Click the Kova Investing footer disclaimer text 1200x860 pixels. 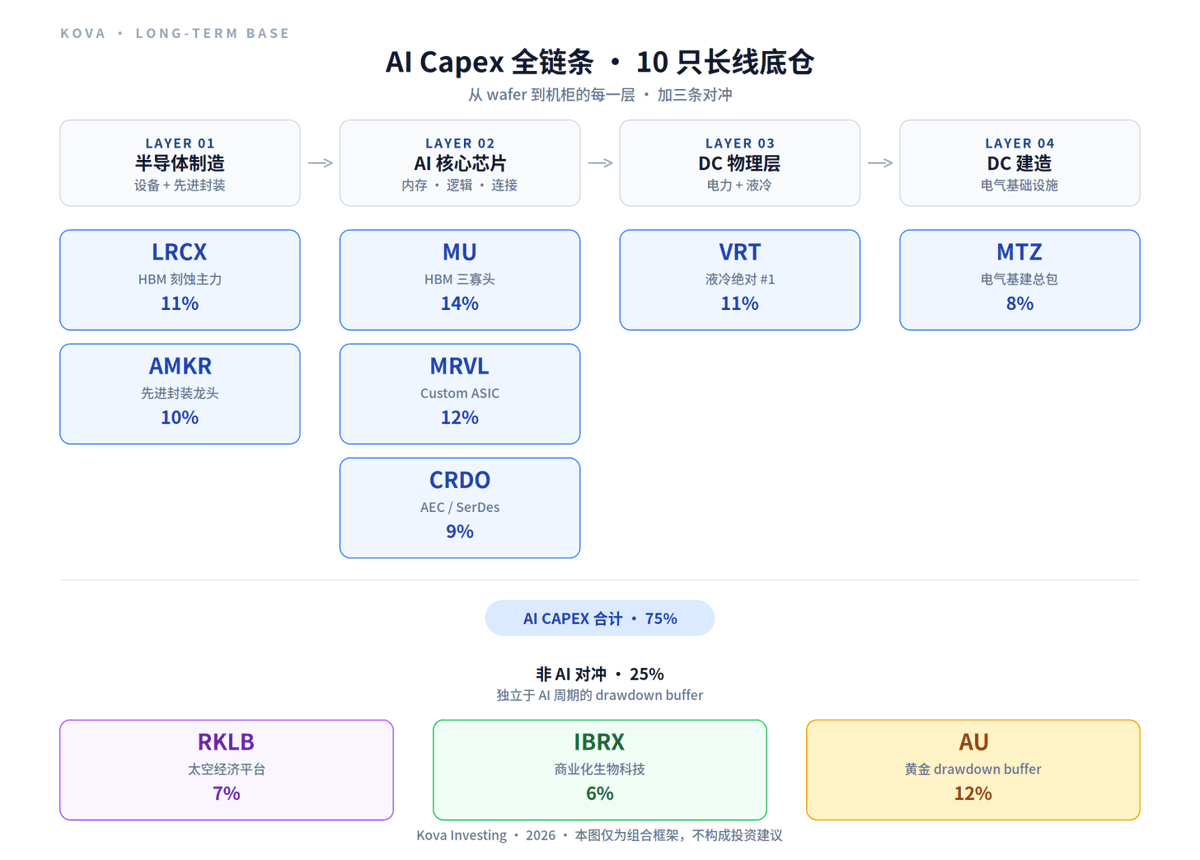600,835
